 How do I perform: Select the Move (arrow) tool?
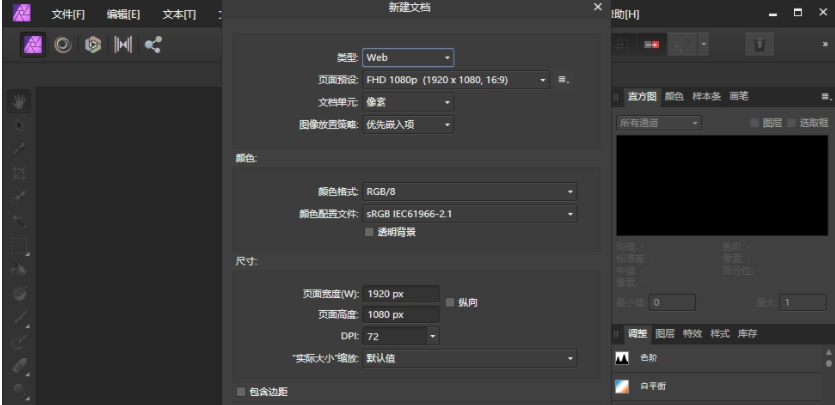pyautogui.click(x=20, y=126)
